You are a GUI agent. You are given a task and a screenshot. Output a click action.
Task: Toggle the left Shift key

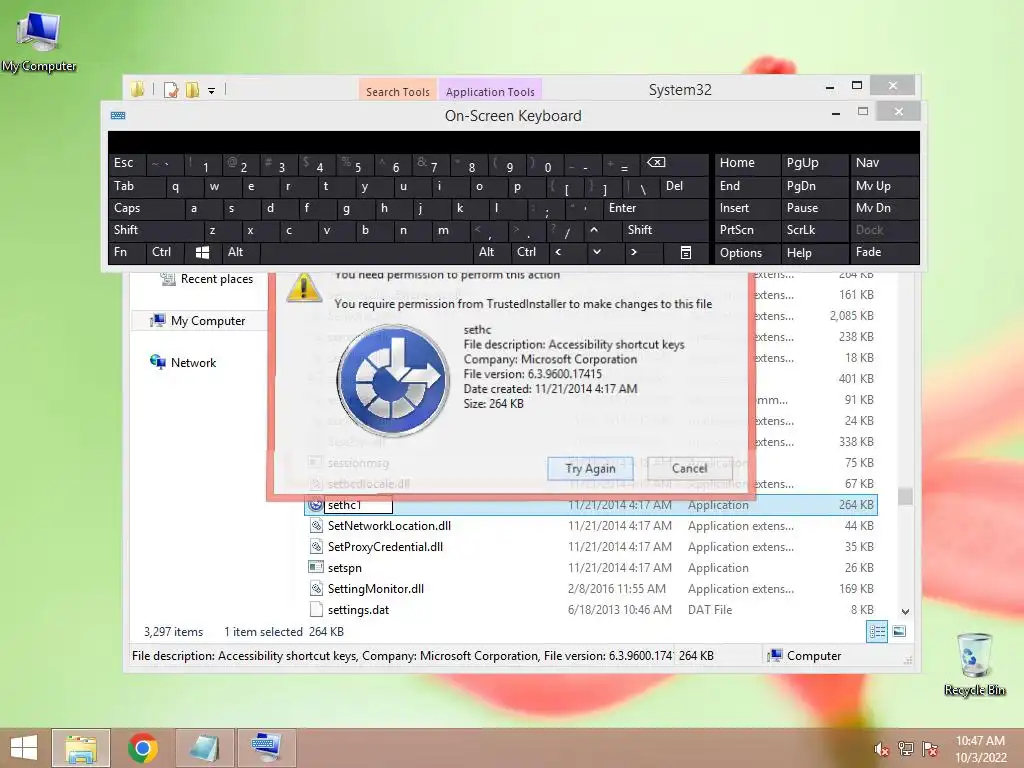pyautogui.click(x=156, y=230)
